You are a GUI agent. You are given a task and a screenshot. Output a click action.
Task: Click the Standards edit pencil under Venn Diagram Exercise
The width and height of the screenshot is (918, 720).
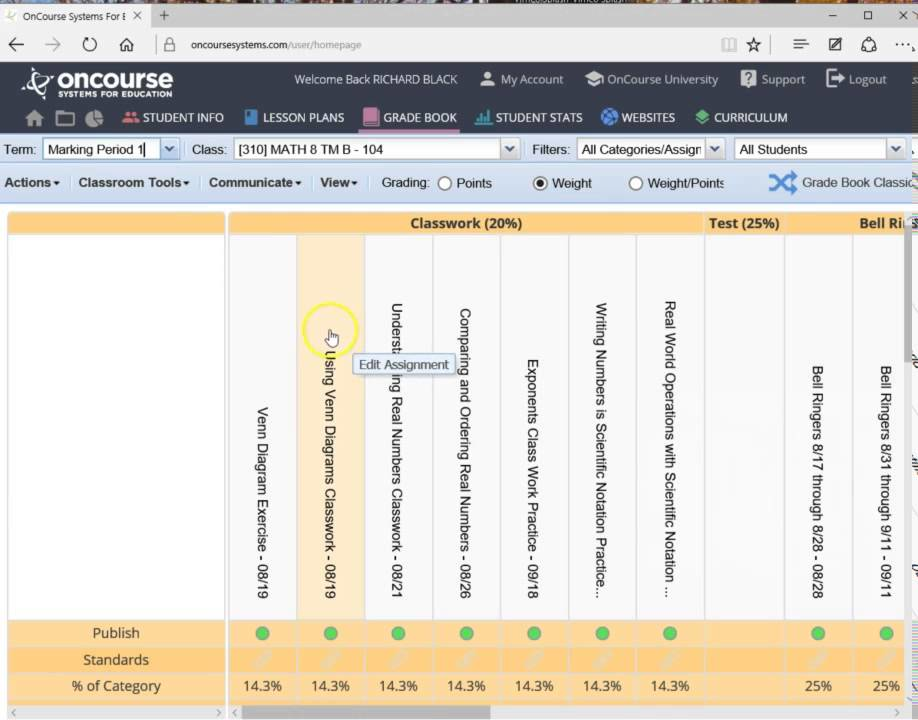262,659
